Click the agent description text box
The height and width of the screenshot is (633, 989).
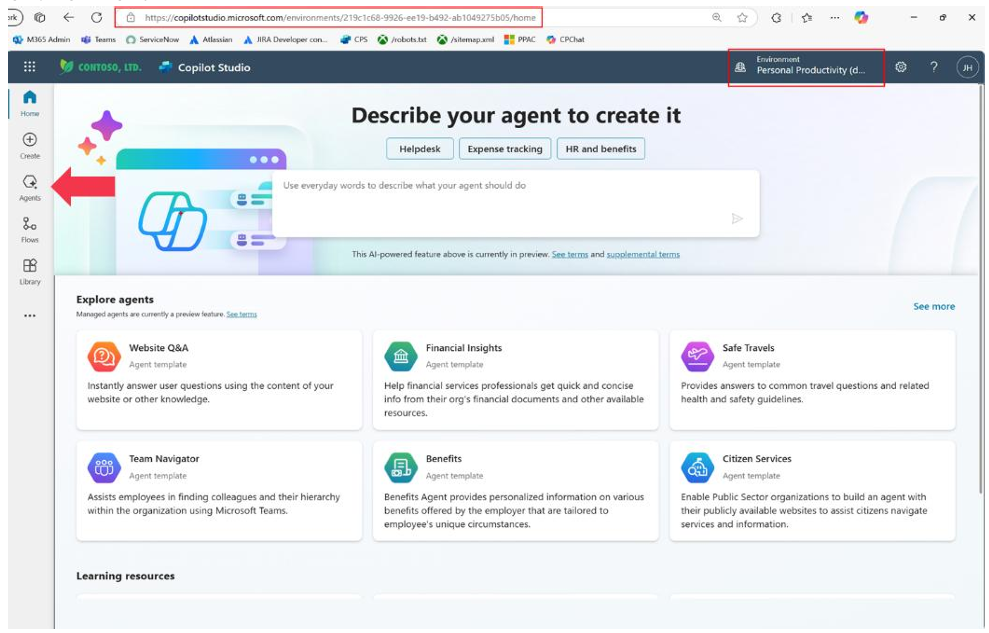(516, 203)
